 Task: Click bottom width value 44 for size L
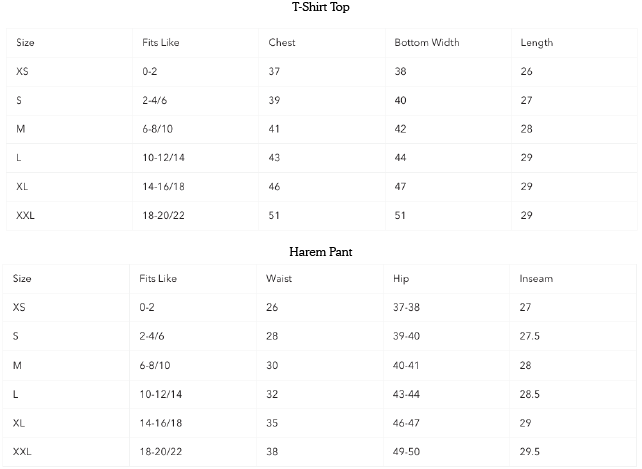click(x=401, y=158)
